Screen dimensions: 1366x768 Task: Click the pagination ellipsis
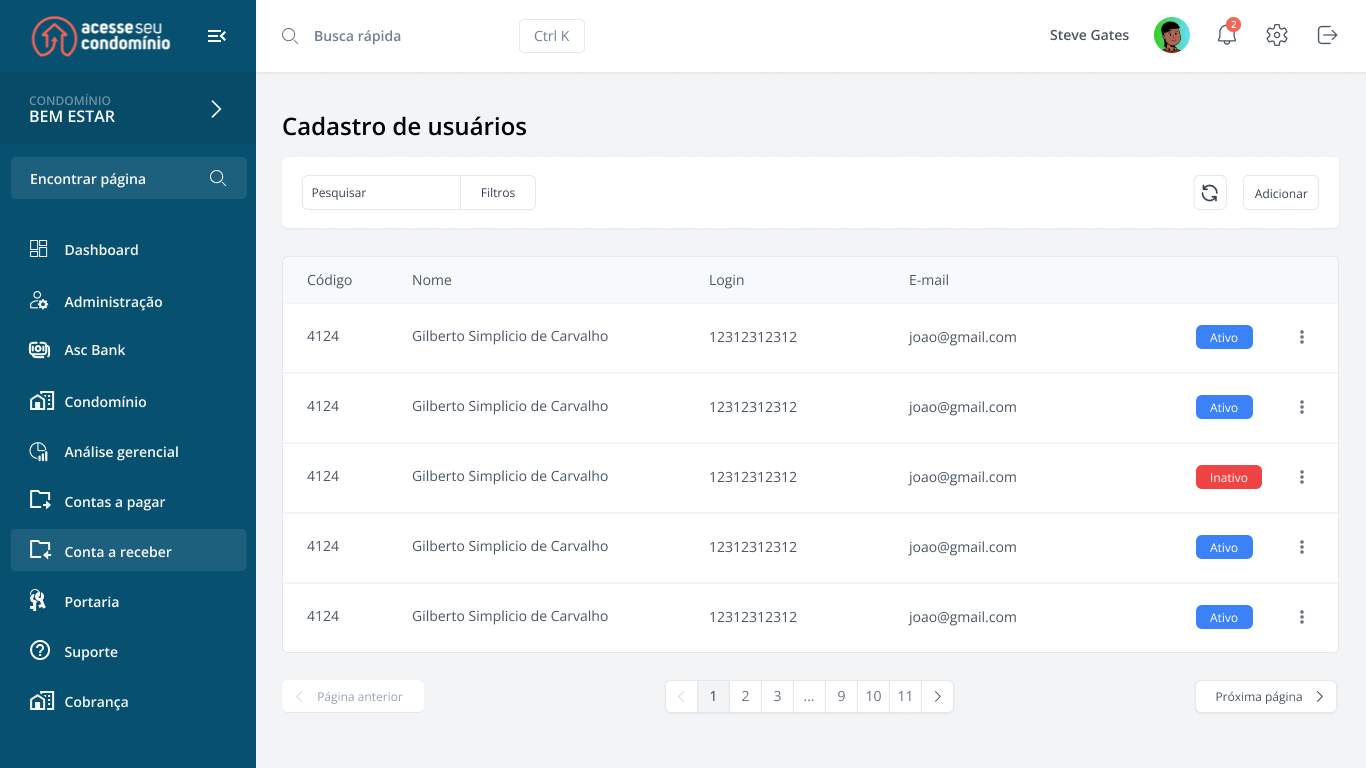click(x=809, y=697)
